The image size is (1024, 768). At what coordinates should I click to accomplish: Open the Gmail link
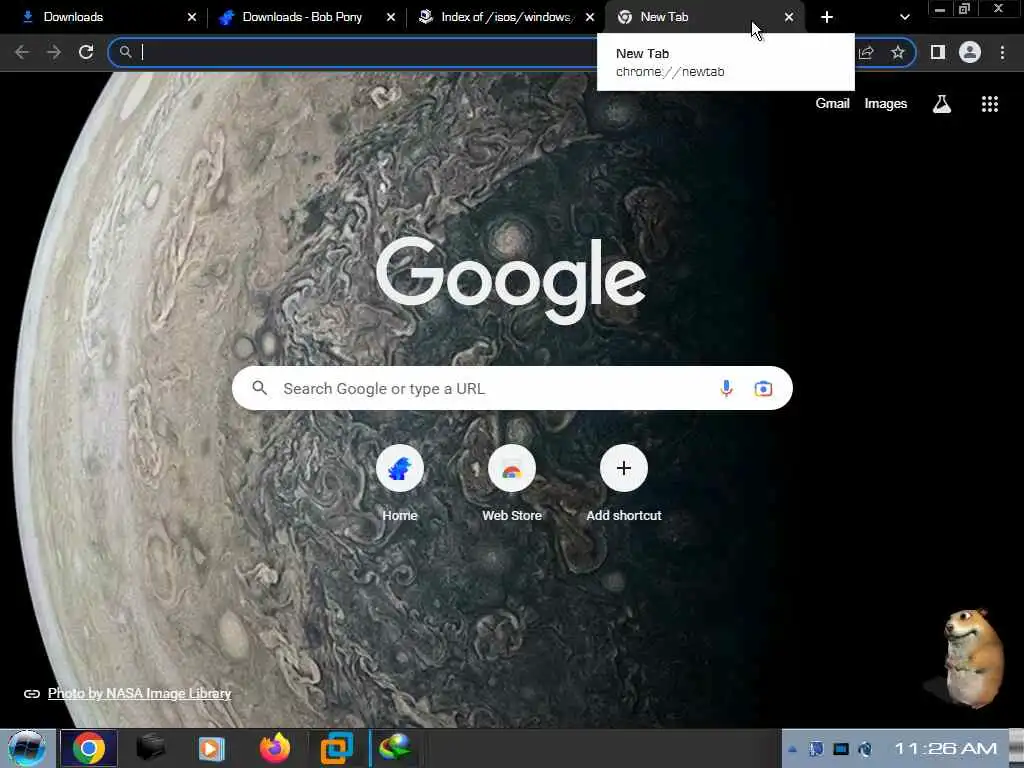[x=832, y=104]
